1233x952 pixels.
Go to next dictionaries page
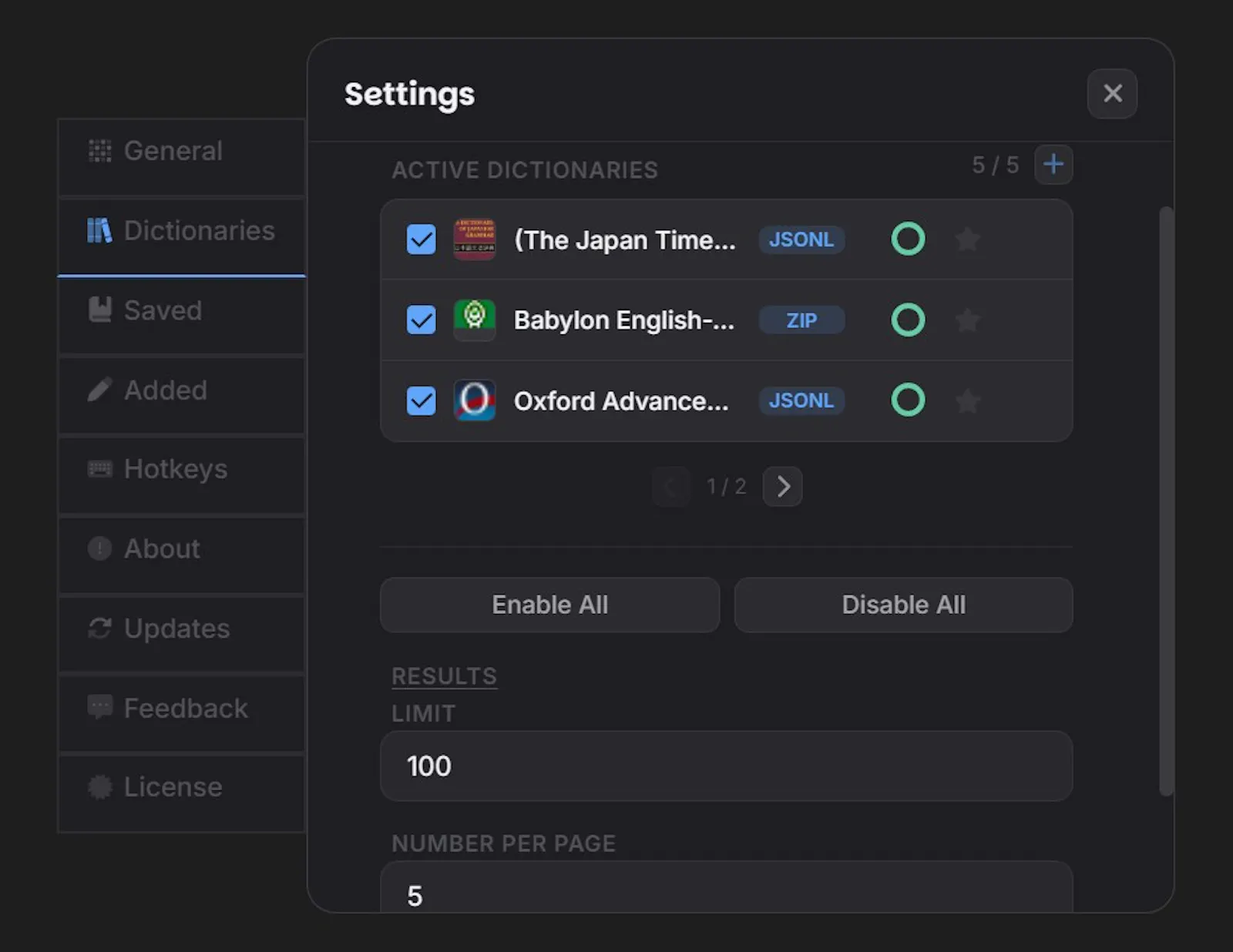782,487
